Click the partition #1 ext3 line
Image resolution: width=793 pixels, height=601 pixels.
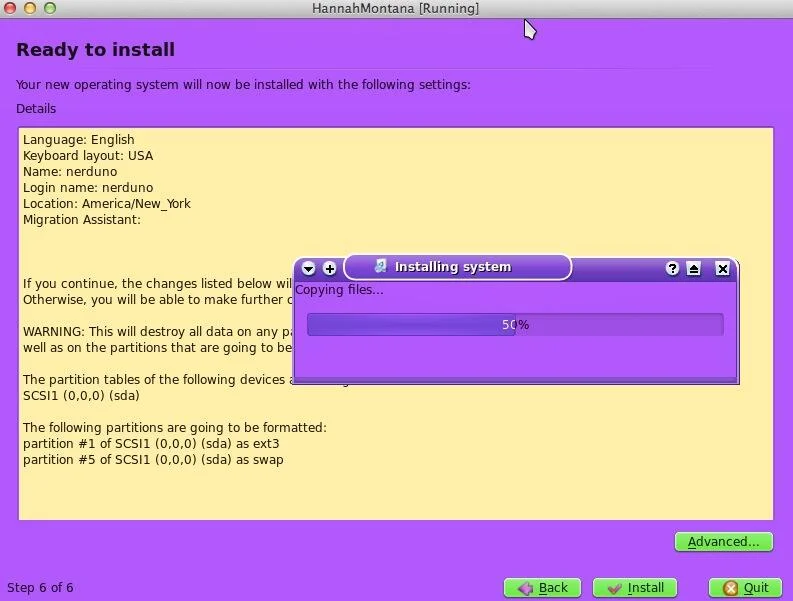(x=151, y=444)
